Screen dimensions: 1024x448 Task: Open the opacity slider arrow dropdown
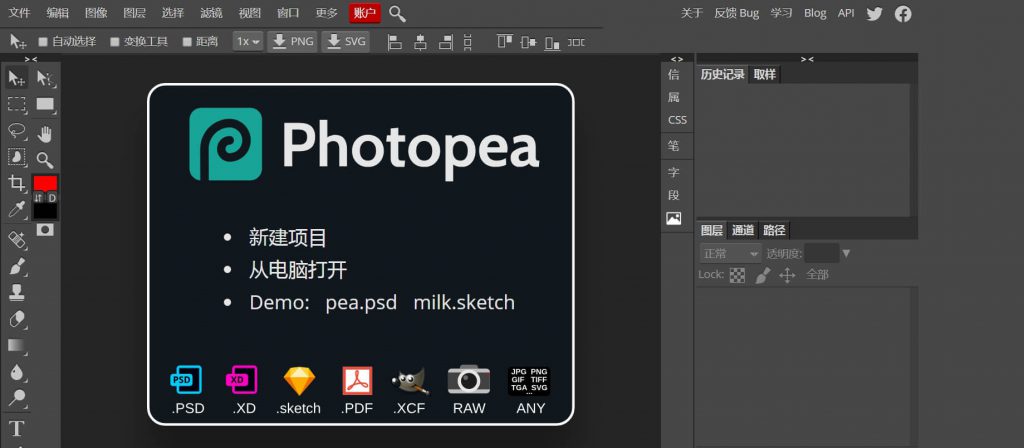[x=846, y=253]
